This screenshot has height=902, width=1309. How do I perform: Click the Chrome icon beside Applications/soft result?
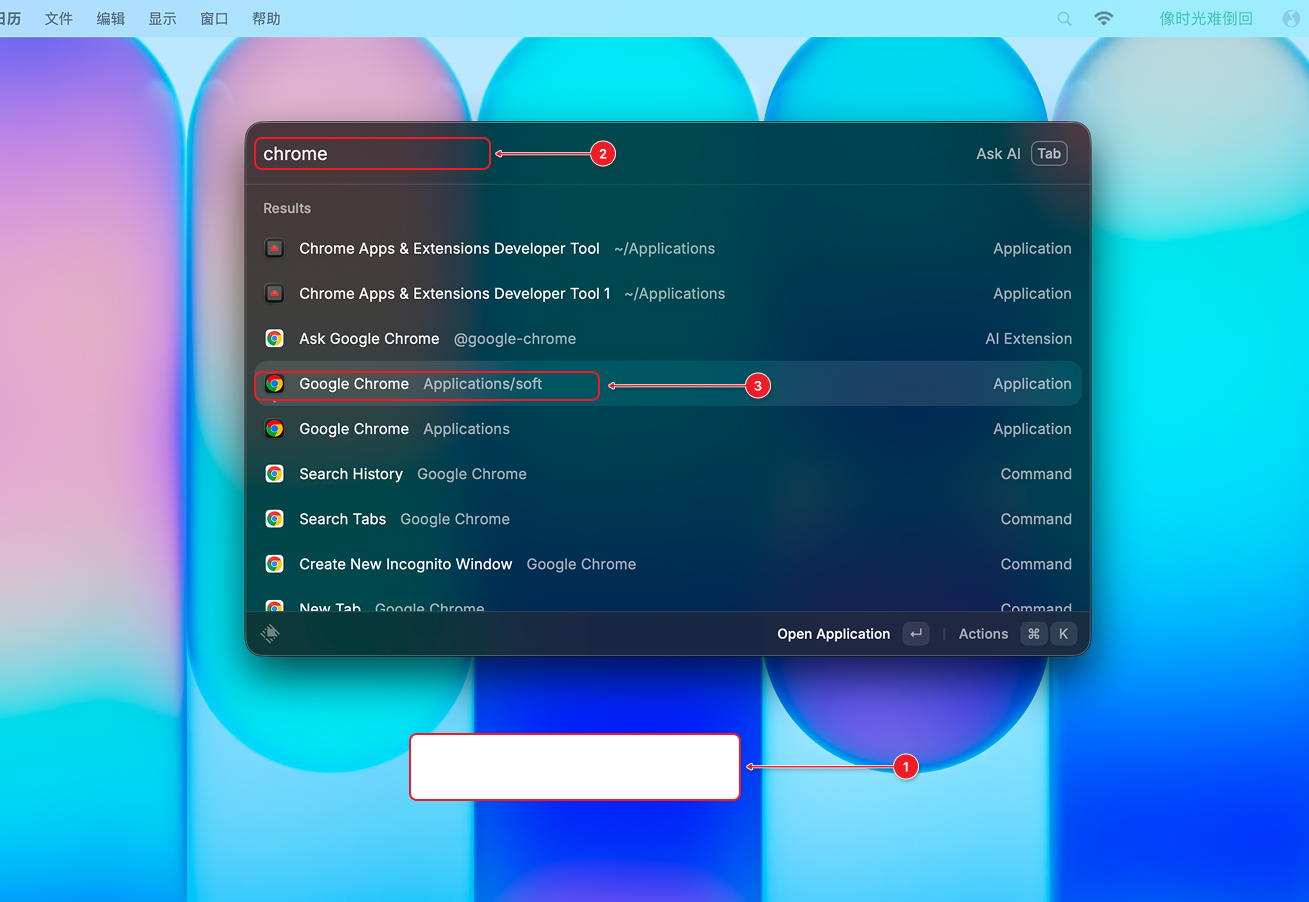tap(274, 383)
